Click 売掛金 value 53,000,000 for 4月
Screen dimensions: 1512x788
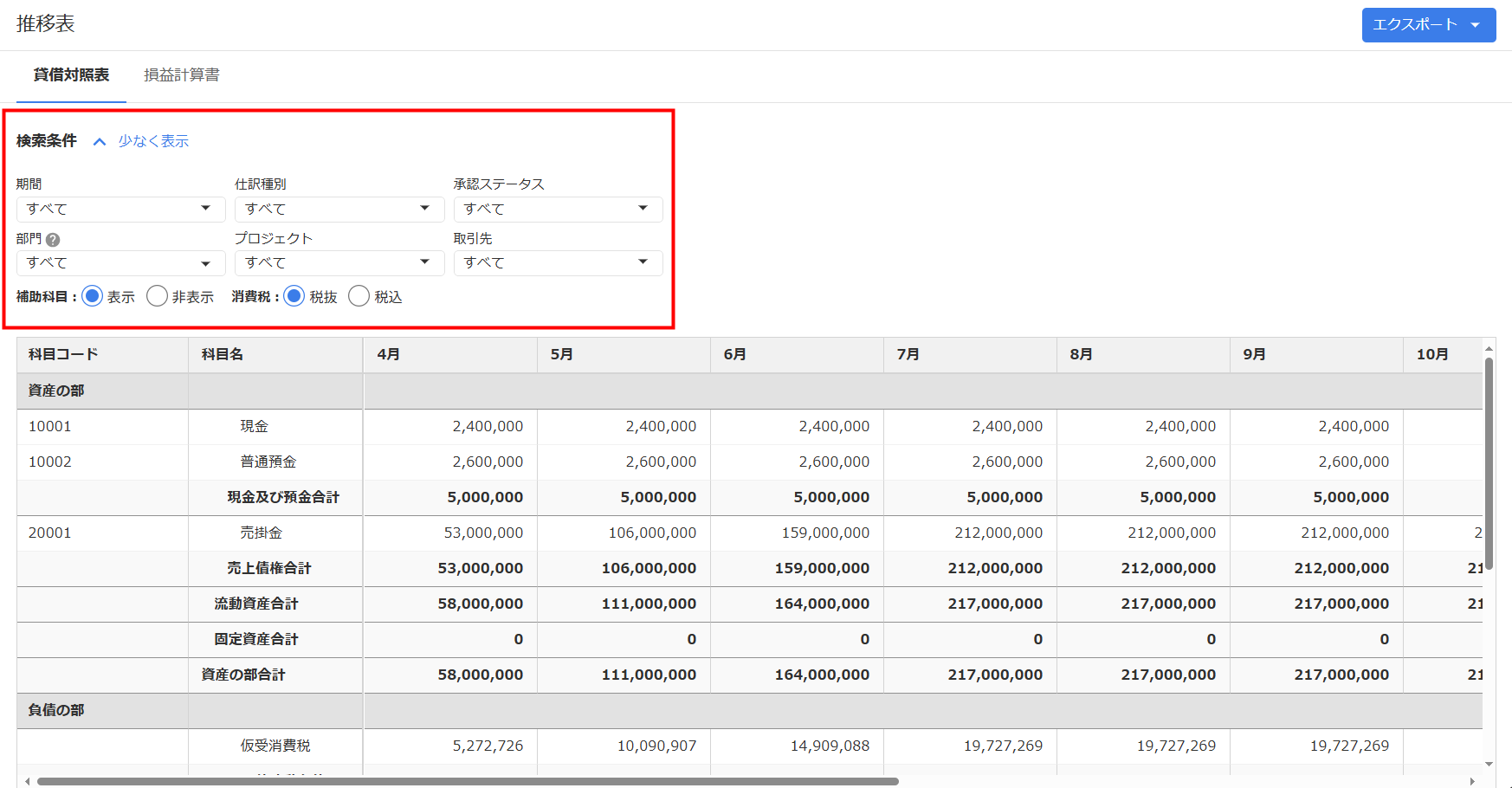tap(483, 533)
